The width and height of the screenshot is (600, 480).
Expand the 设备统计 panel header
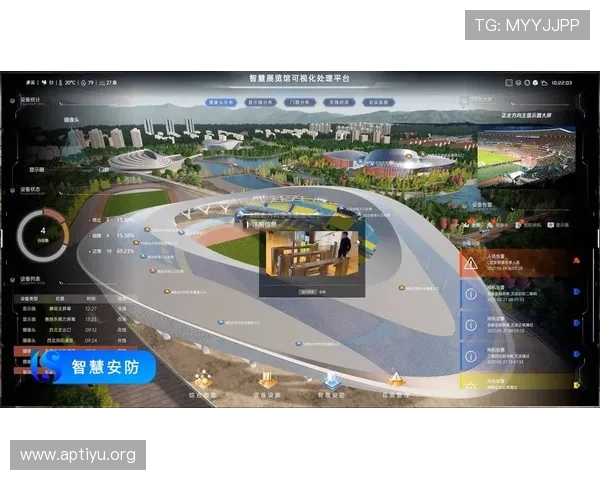(30, 100)
